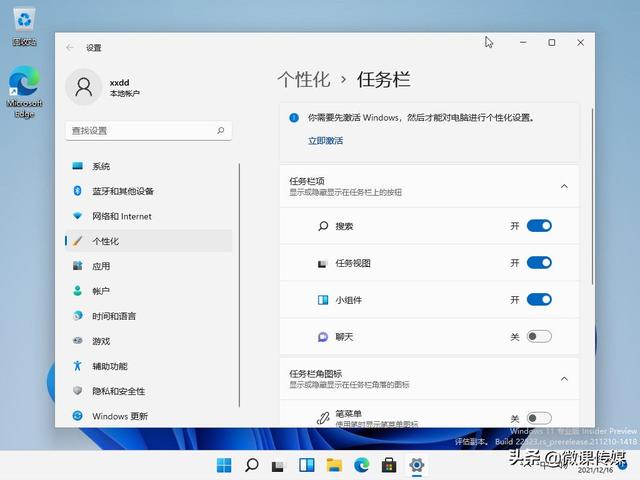
Task: Open 辅助功能 settings
Action: click(x=149, y=366)
